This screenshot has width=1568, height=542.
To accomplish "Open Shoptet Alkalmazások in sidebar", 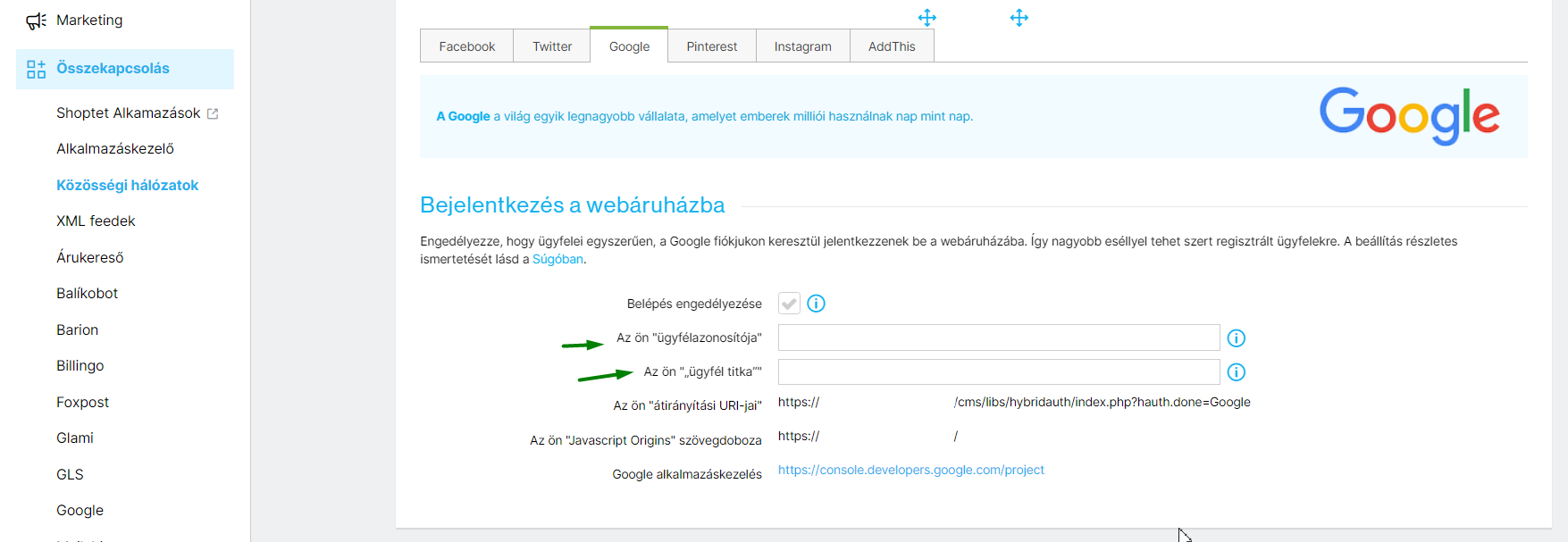I will pyautogui.click(x=128, y=113).
